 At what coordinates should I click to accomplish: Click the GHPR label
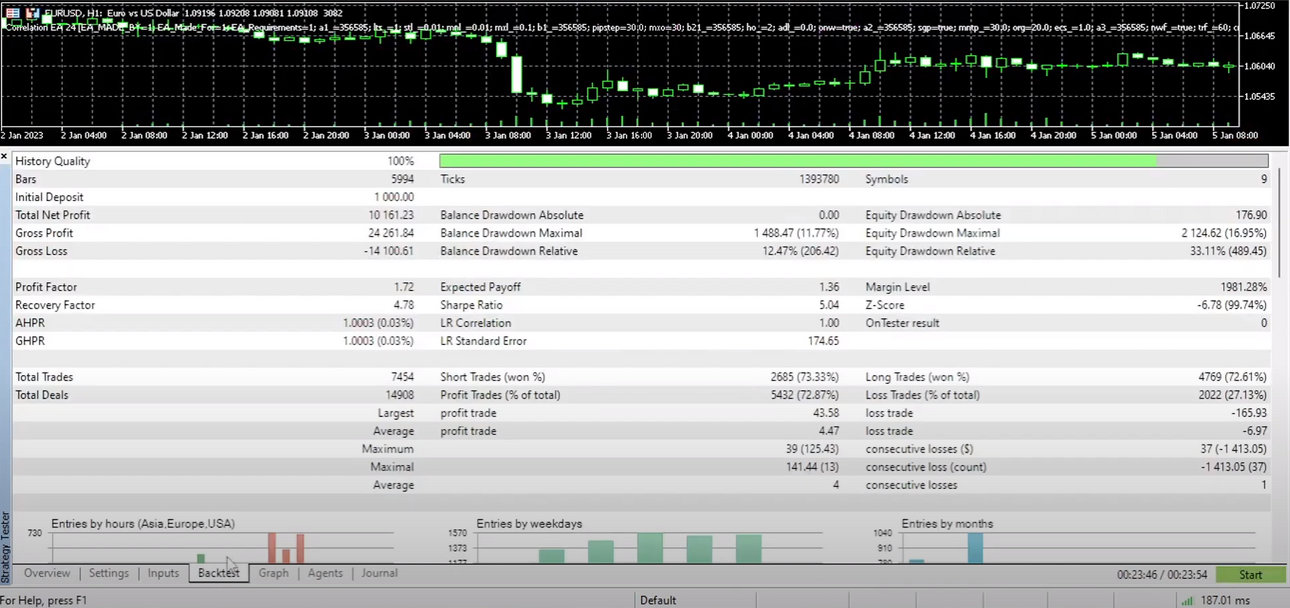click(31, 341)
